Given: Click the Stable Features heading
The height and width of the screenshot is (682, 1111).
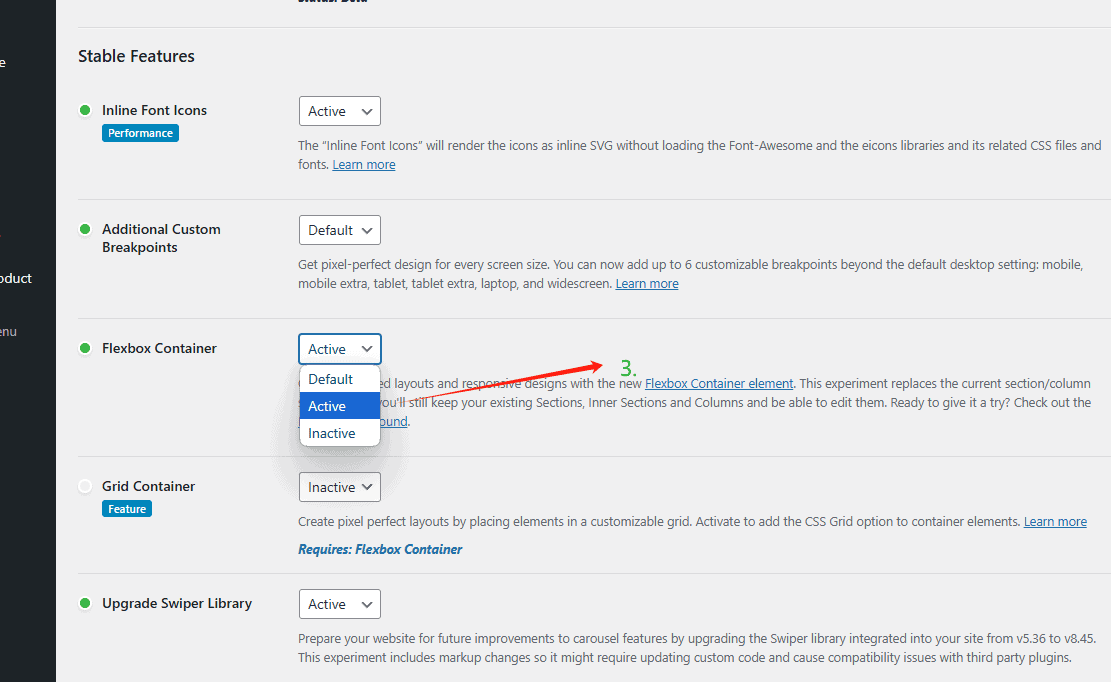Looking at the screenshot, I should (136, 56).
